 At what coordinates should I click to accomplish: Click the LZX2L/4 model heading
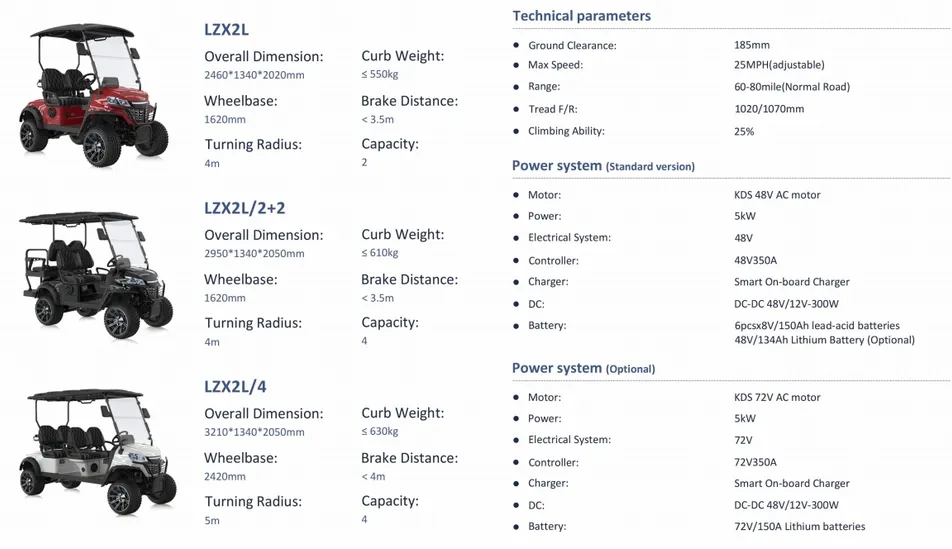coord(235,386)
